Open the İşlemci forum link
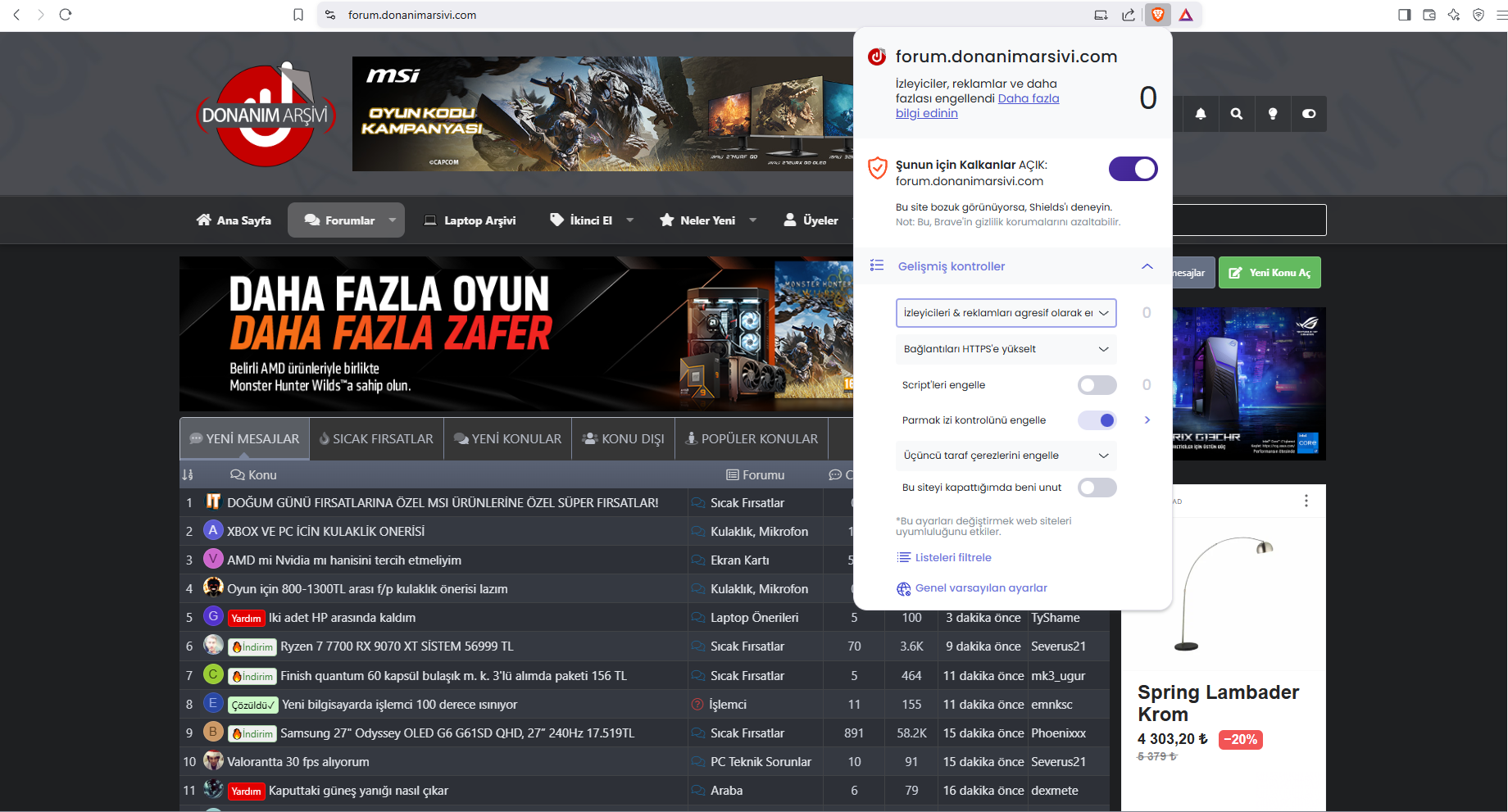1508x812 pixels. coord(728,704)
